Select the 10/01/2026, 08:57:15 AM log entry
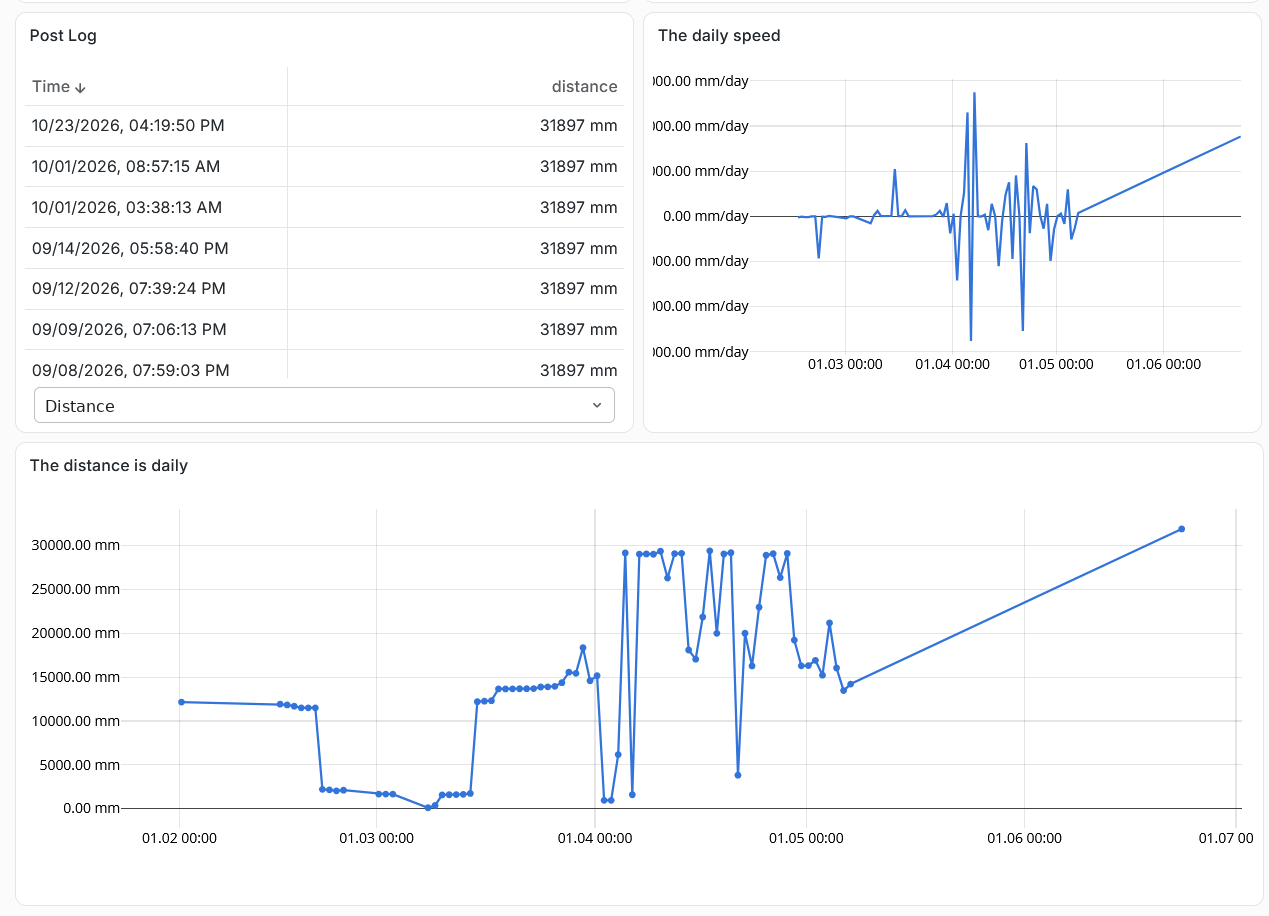 coord(324,167)
